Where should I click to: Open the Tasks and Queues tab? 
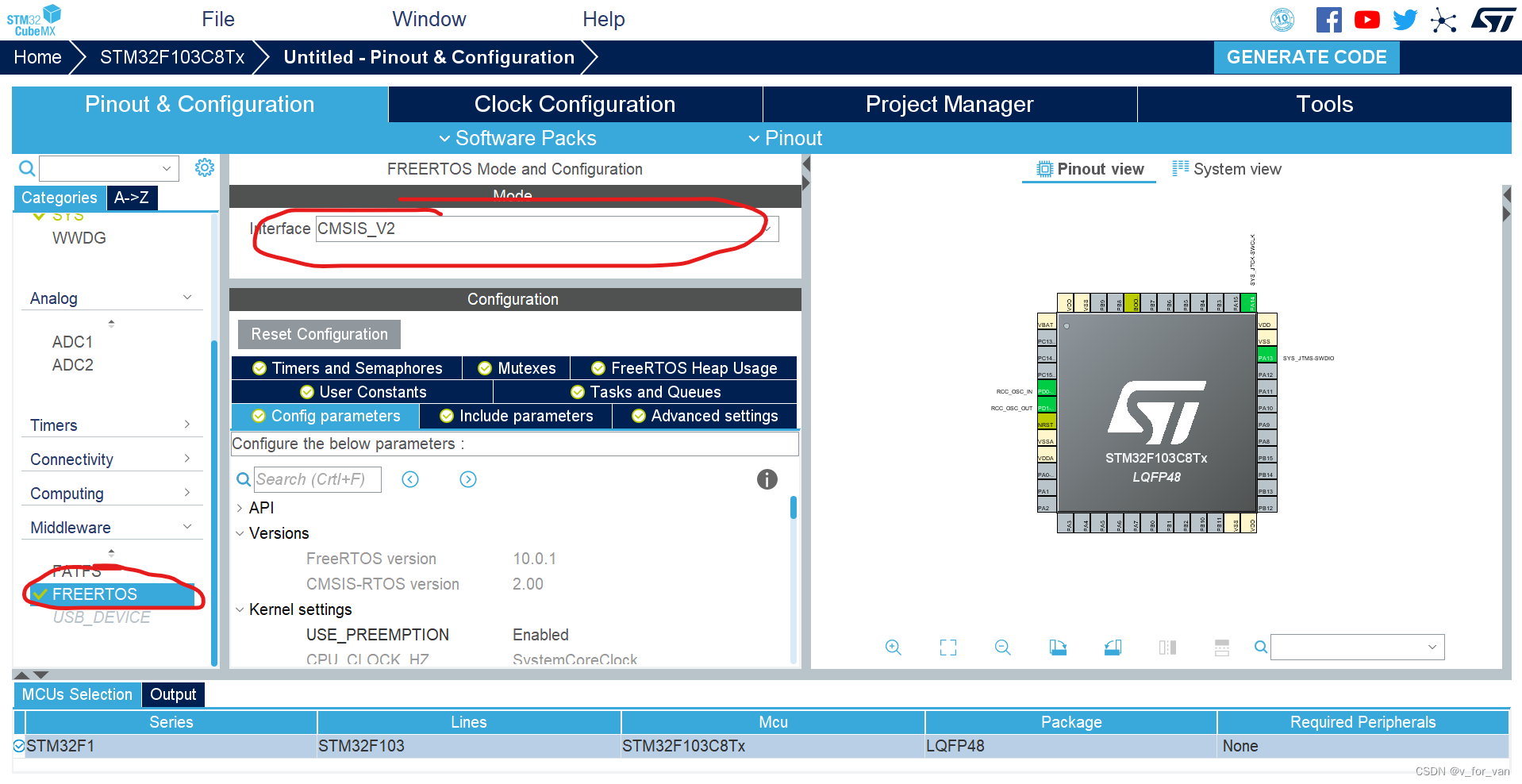(645, 392)
